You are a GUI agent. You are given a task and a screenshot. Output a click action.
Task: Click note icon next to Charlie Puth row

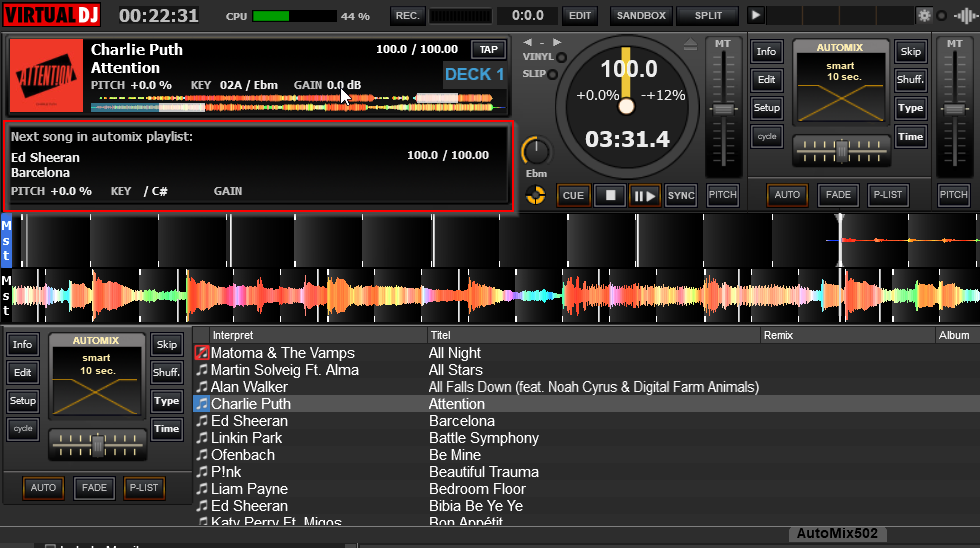pos(202,404)
